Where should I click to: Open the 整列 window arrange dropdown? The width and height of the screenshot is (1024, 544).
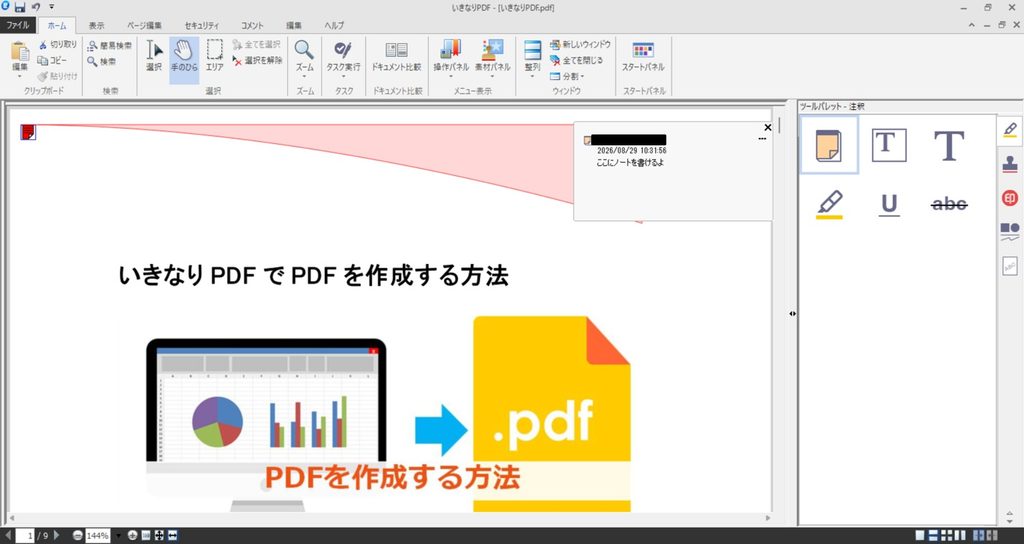(x=532, y=76)
